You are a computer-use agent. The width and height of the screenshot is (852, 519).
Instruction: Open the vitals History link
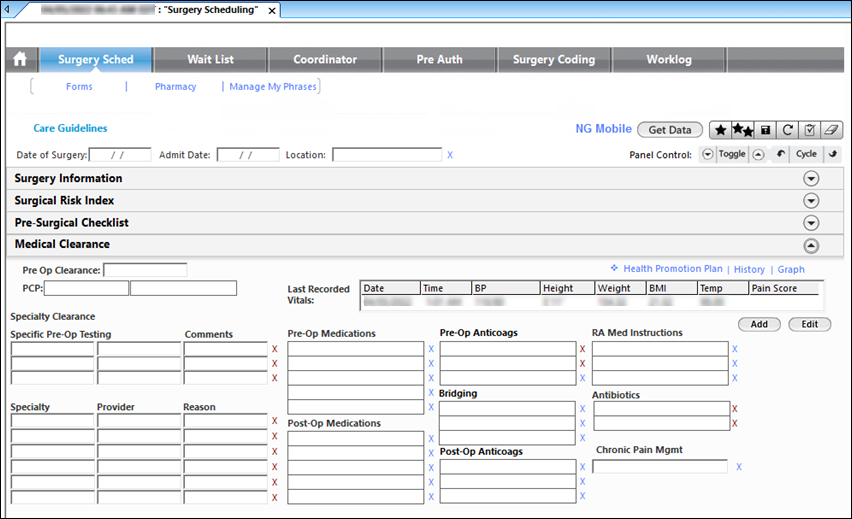[749, 269]
